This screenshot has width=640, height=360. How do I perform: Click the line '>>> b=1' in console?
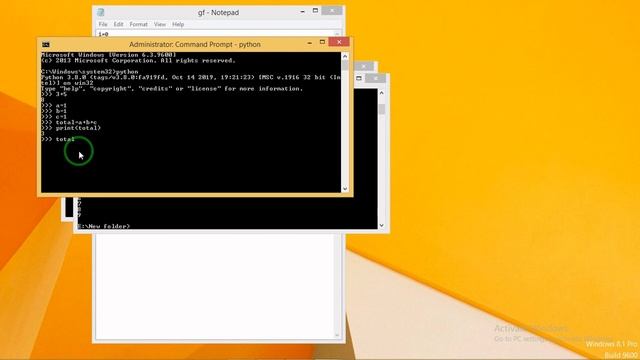[x=54, y=111]
